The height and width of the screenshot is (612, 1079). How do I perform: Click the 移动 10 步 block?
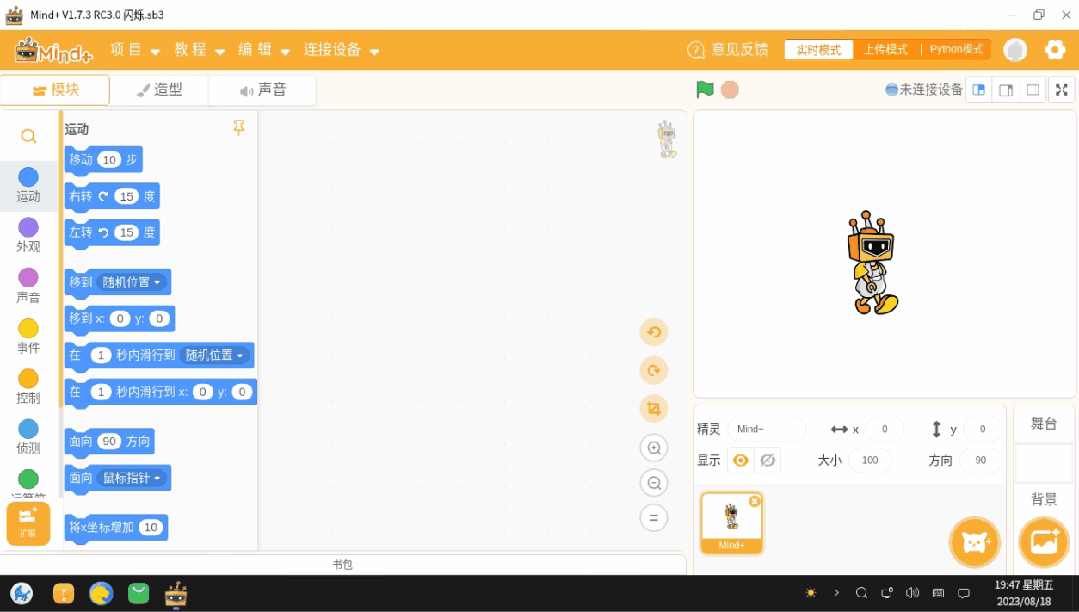pos(103,160)
